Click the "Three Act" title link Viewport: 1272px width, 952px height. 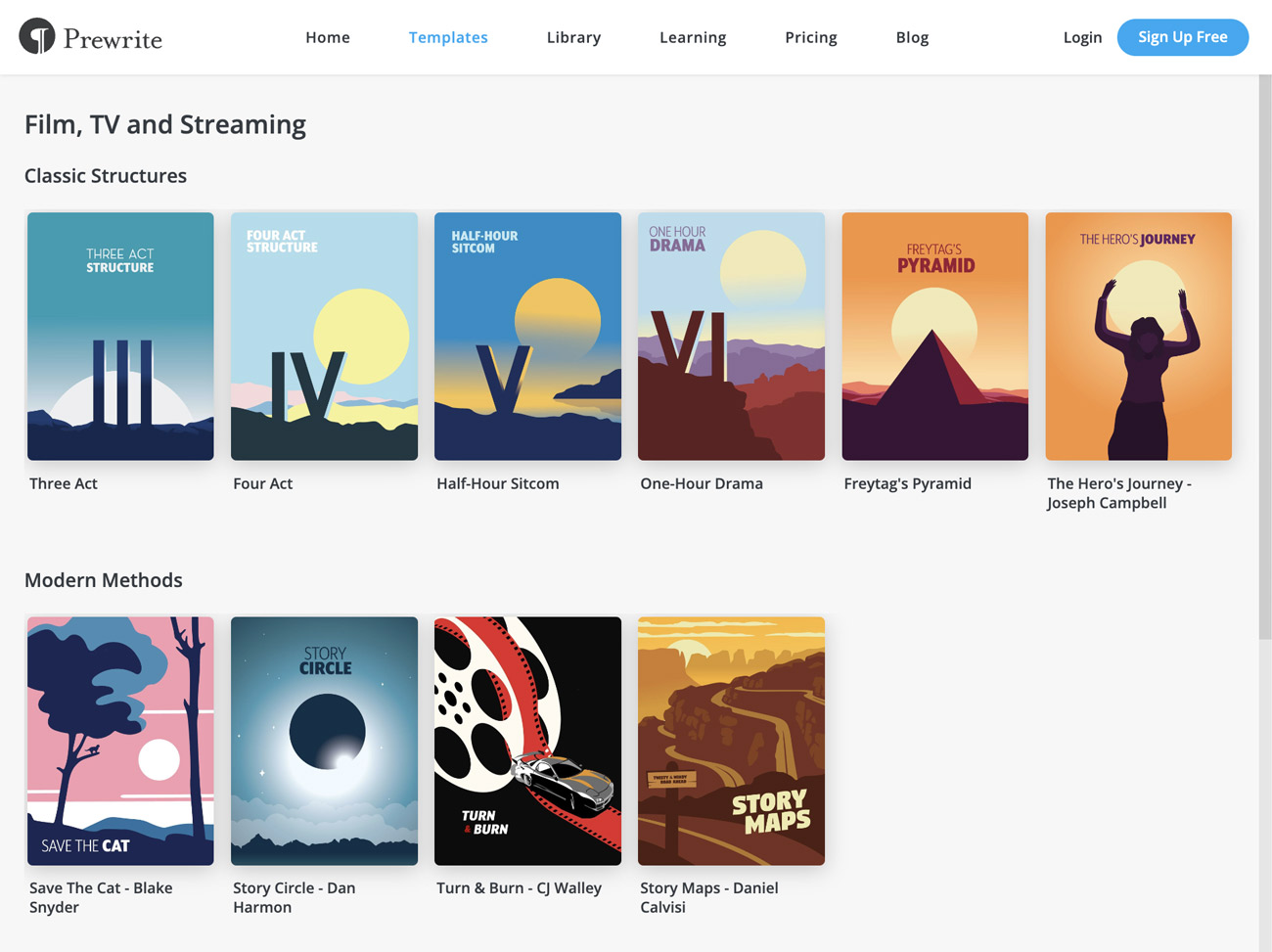[x=64, y=483]
